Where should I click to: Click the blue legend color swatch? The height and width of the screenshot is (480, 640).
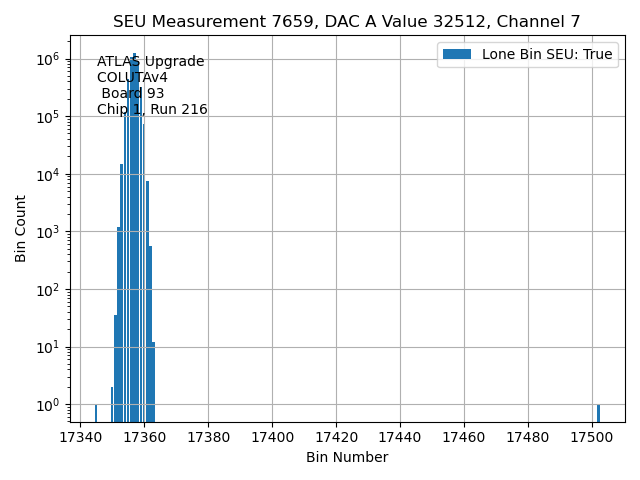(458, 54)
